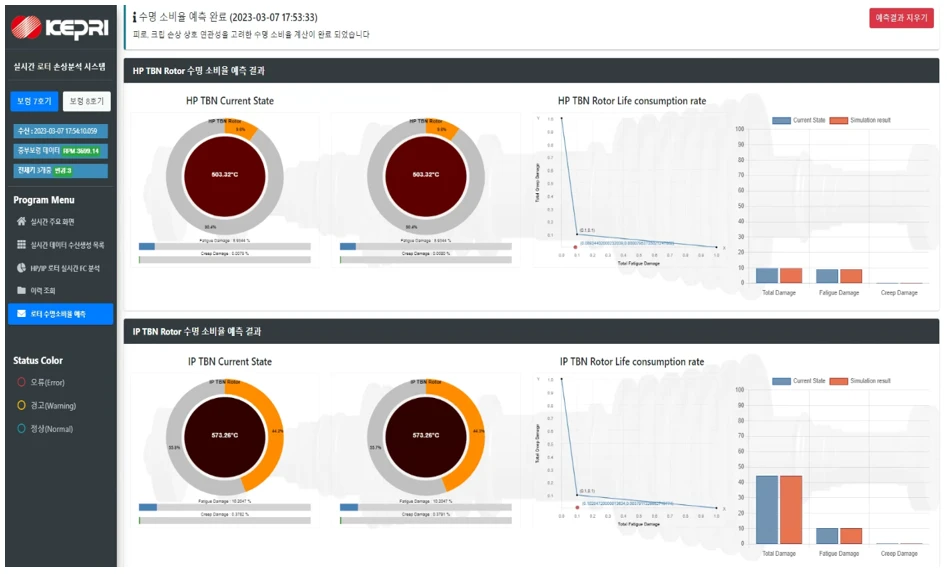Click the HP TBN Current State title
This screenshot has width=947, height=574.
pos(230,101)
